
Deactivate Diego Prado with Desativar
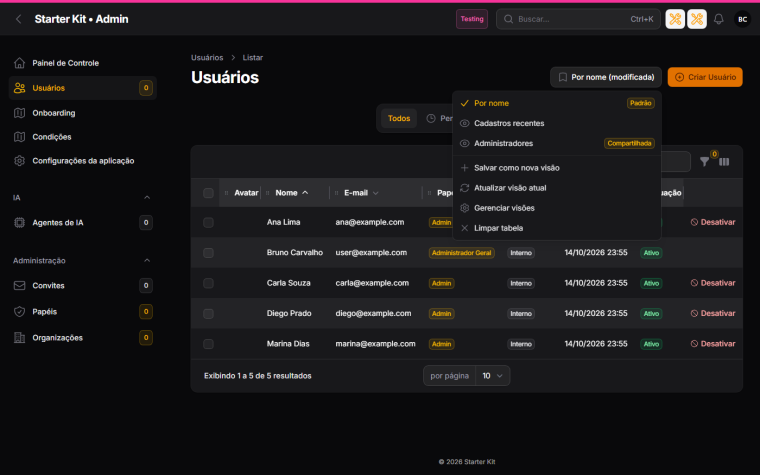click(713, 313)
